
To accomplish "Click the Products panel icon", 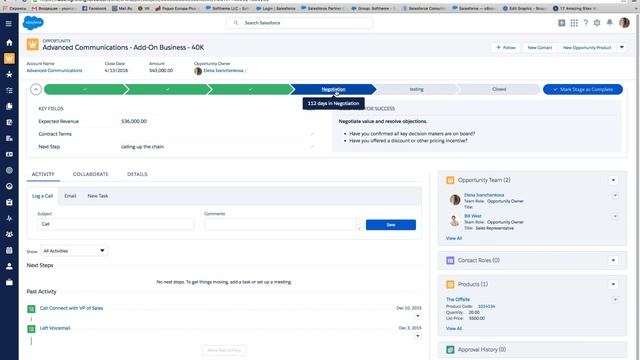I will click(450, 284).
